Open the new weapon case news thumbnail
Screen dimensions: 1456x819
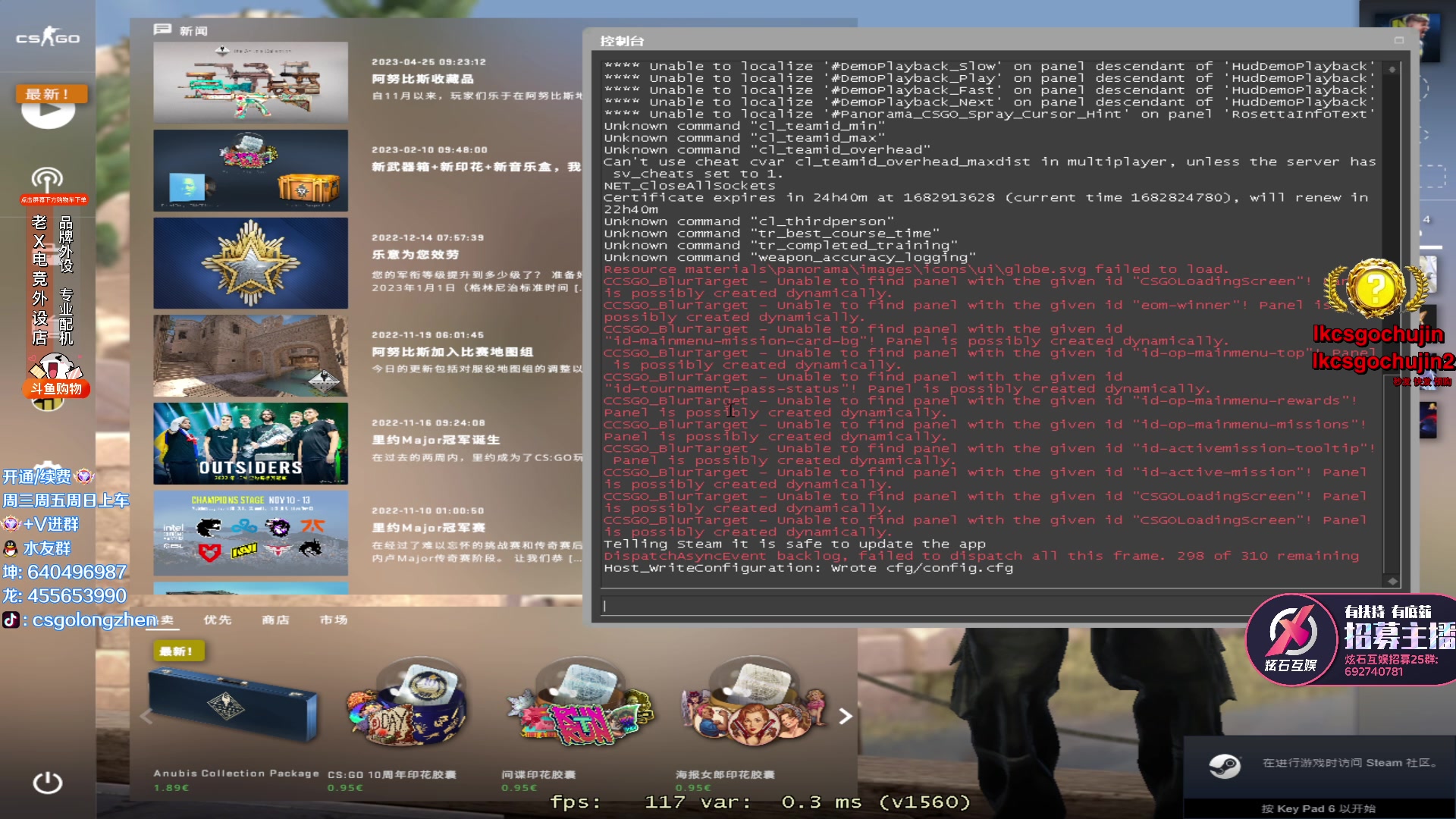click(250, 170)
